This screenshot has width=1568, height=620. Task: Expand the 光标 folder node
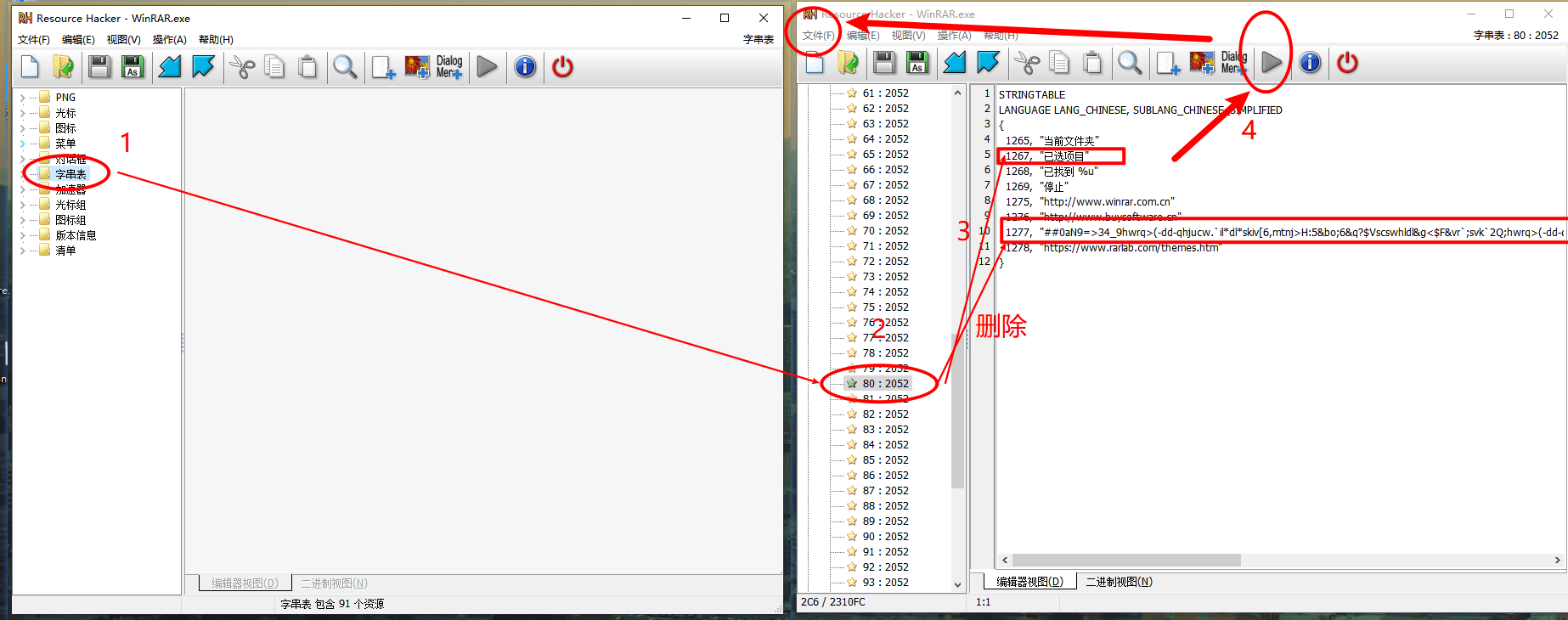point(22,113)
